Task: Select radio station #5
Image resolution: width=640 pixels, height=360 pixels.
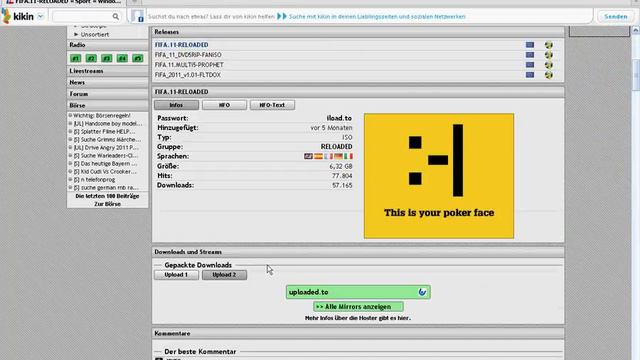Action: (x=138, y=58)
